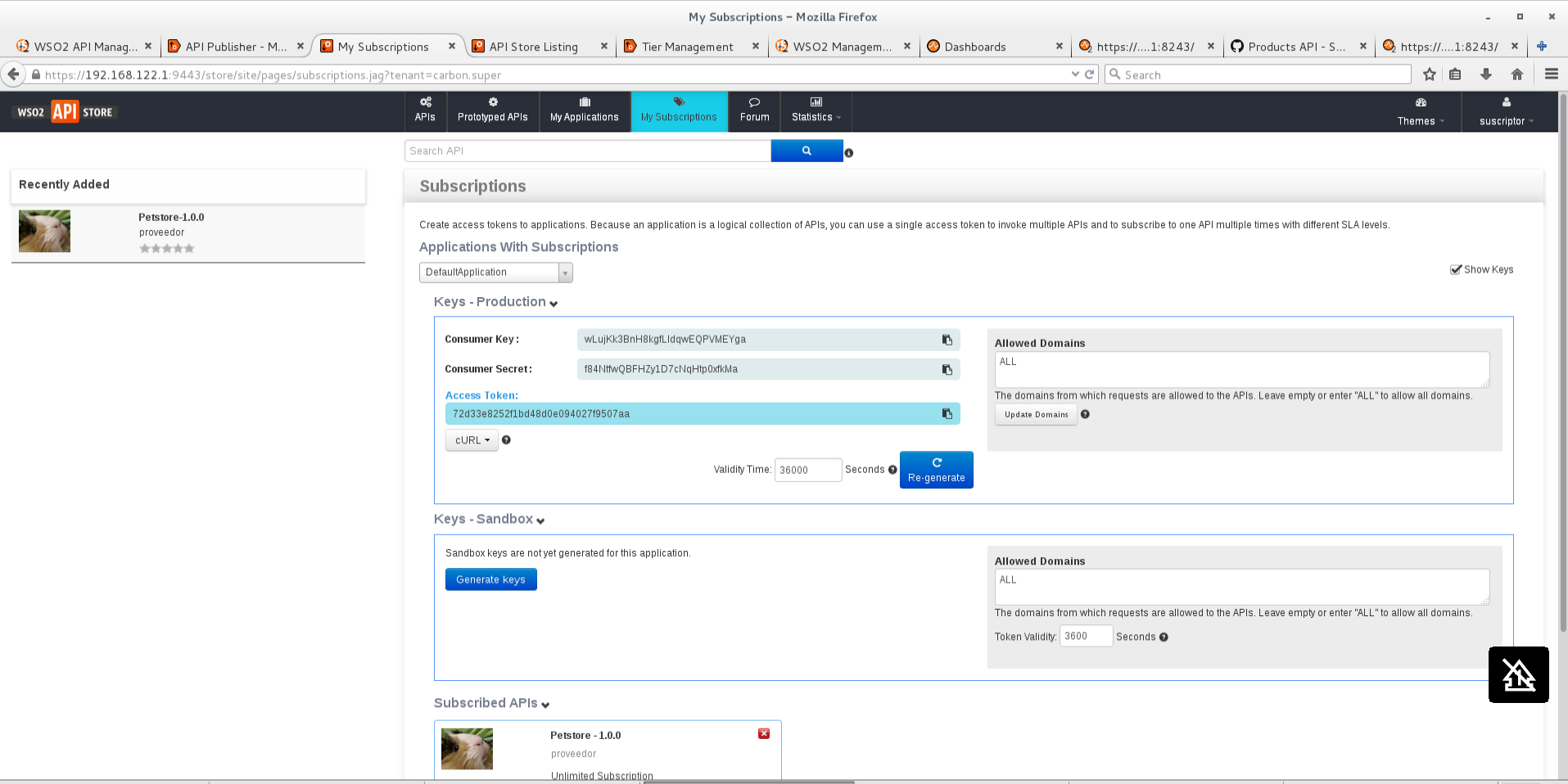Show help for Validity Time seconds
The height and width of the screenshot is (784, 1568).
click(892, 470)
